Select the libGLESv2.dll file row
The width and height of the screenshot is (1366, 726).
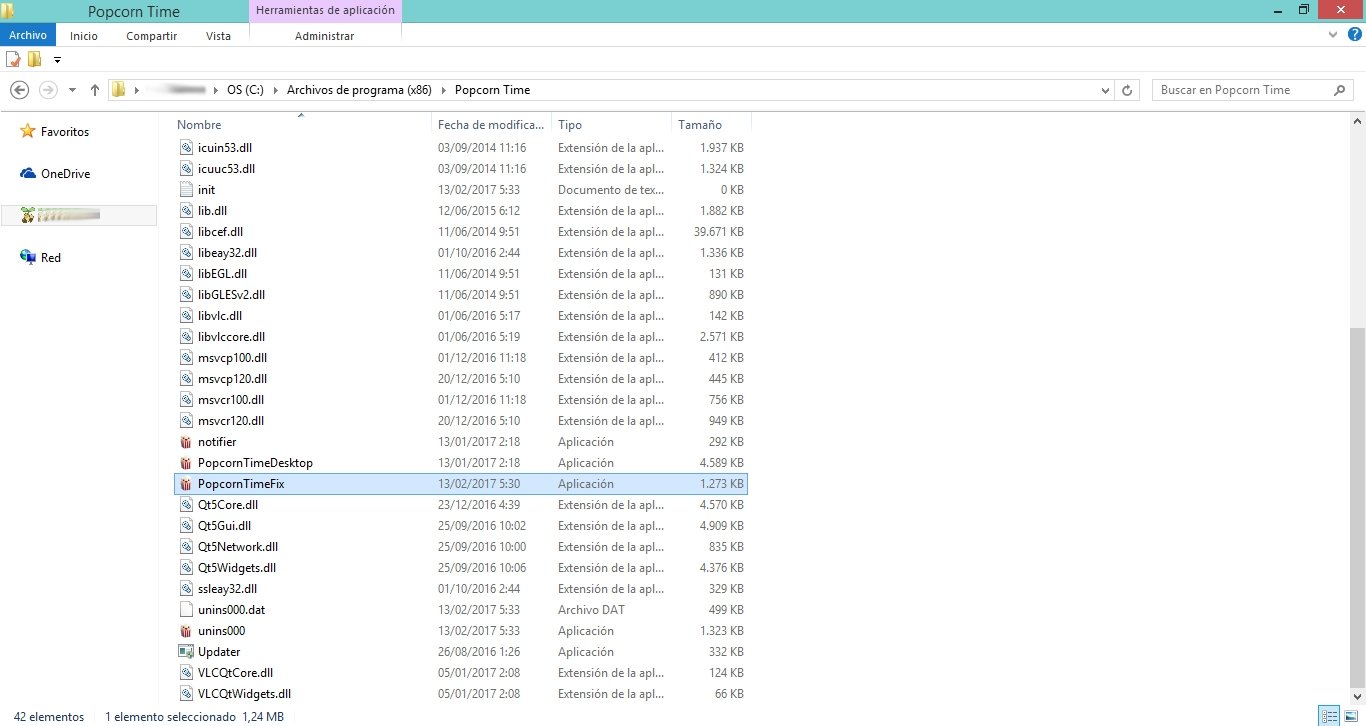coord(460,295)
